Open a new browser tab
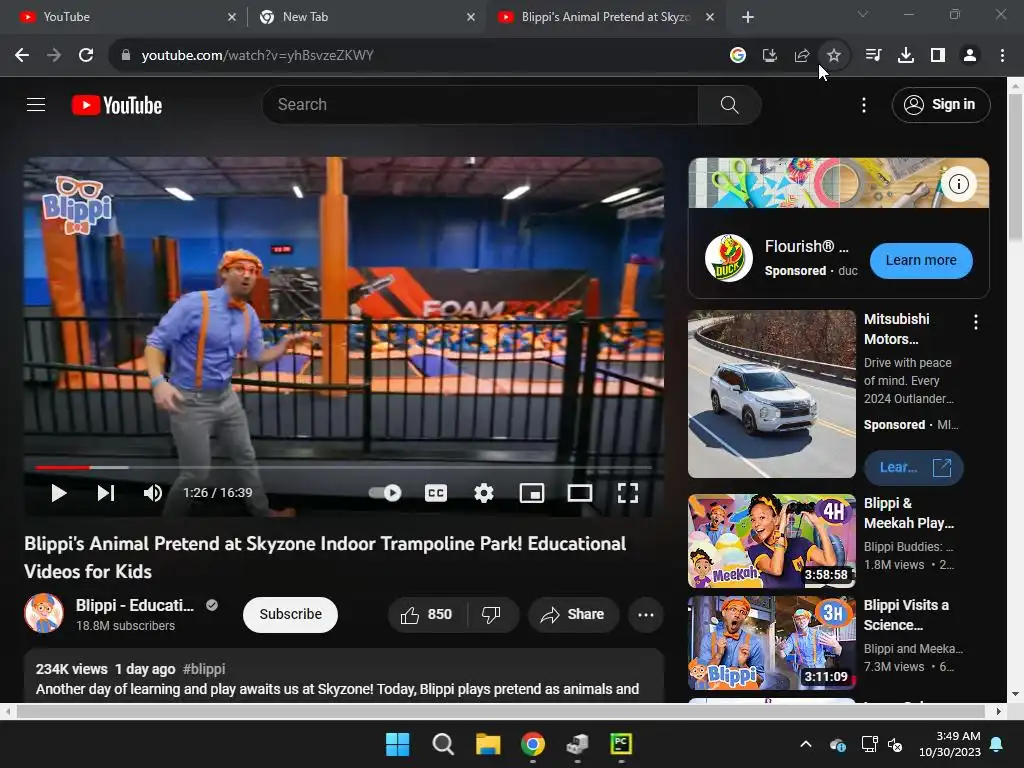 click(748, 17)
